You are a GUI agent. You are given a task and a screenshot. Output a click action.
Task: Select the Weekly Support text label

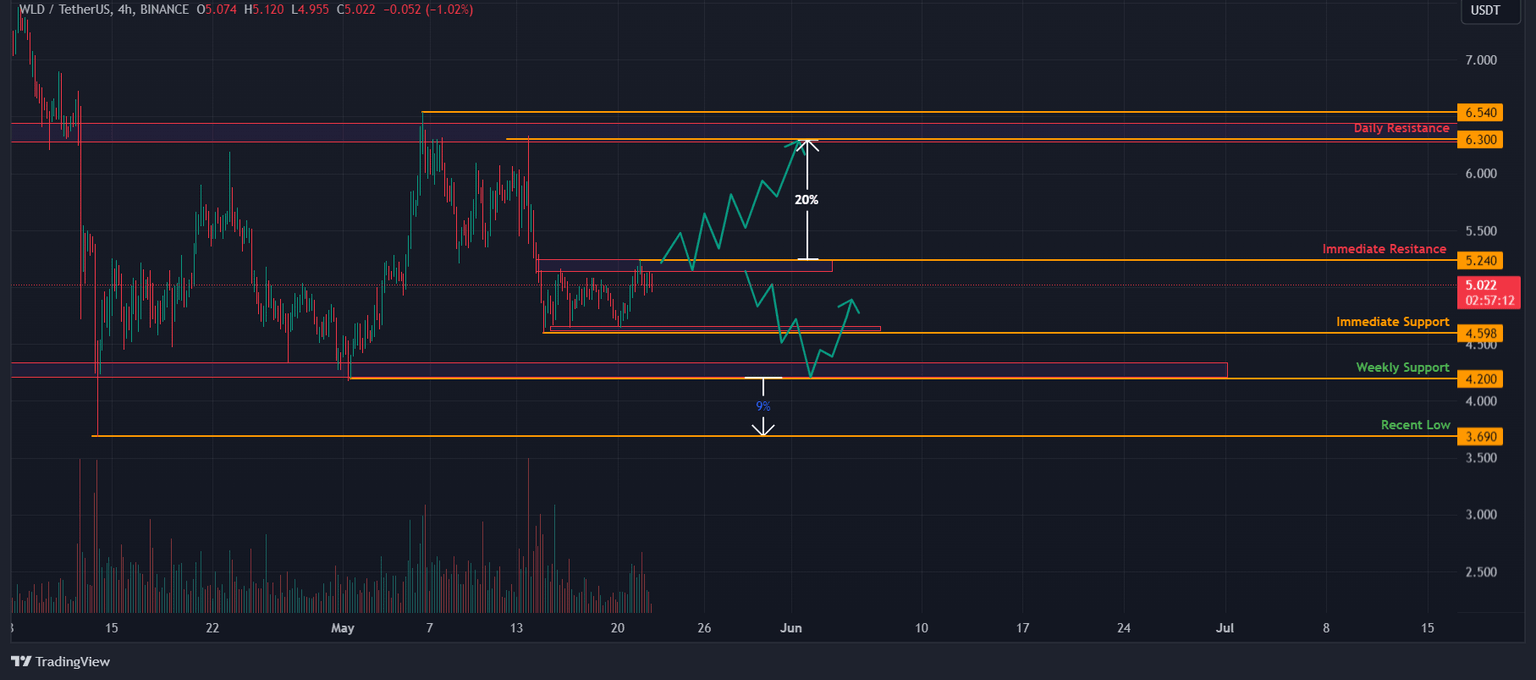coord(1401,367)
